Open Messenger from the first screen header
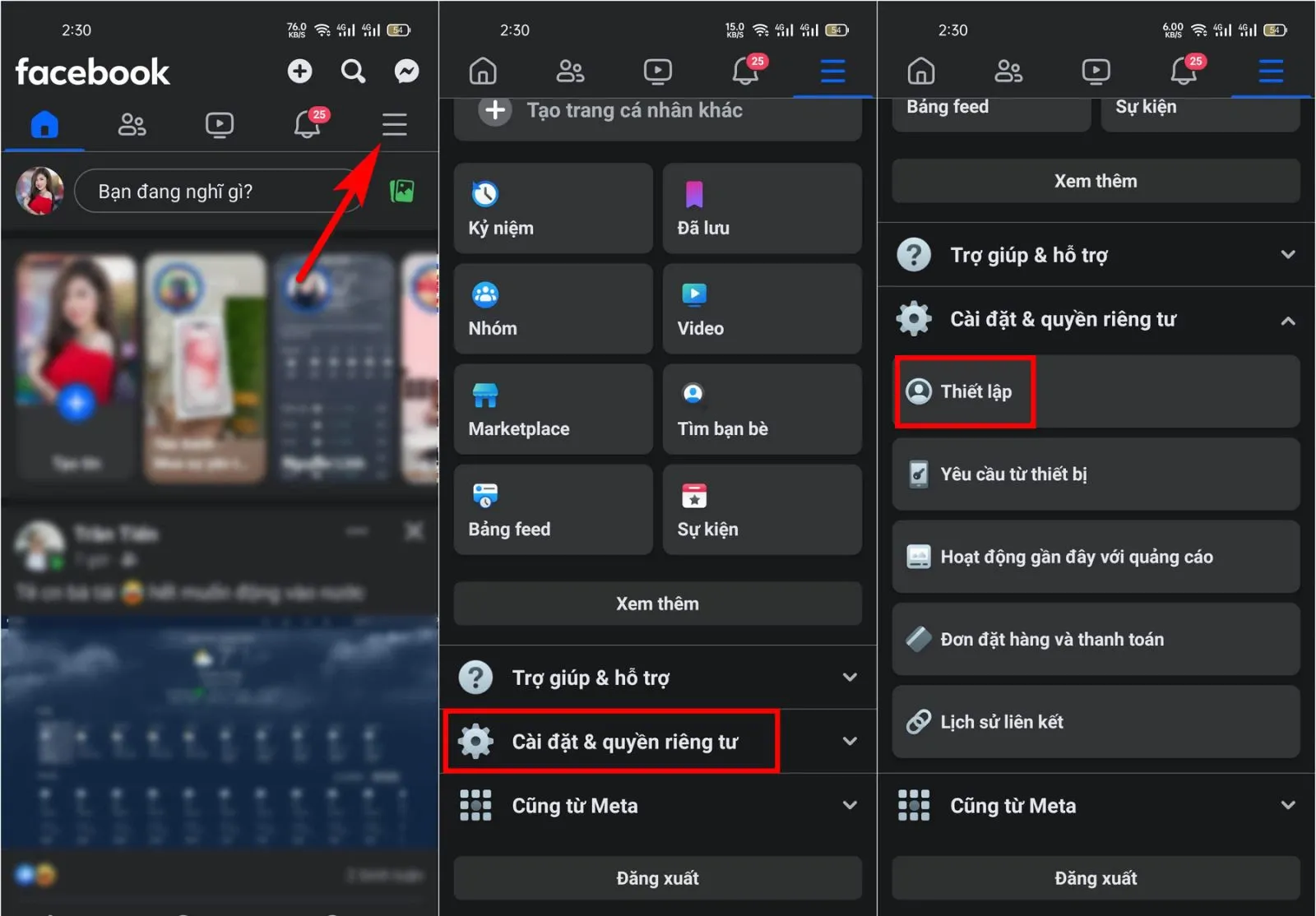The image size is (1316, 916). [x=406, y=72]
